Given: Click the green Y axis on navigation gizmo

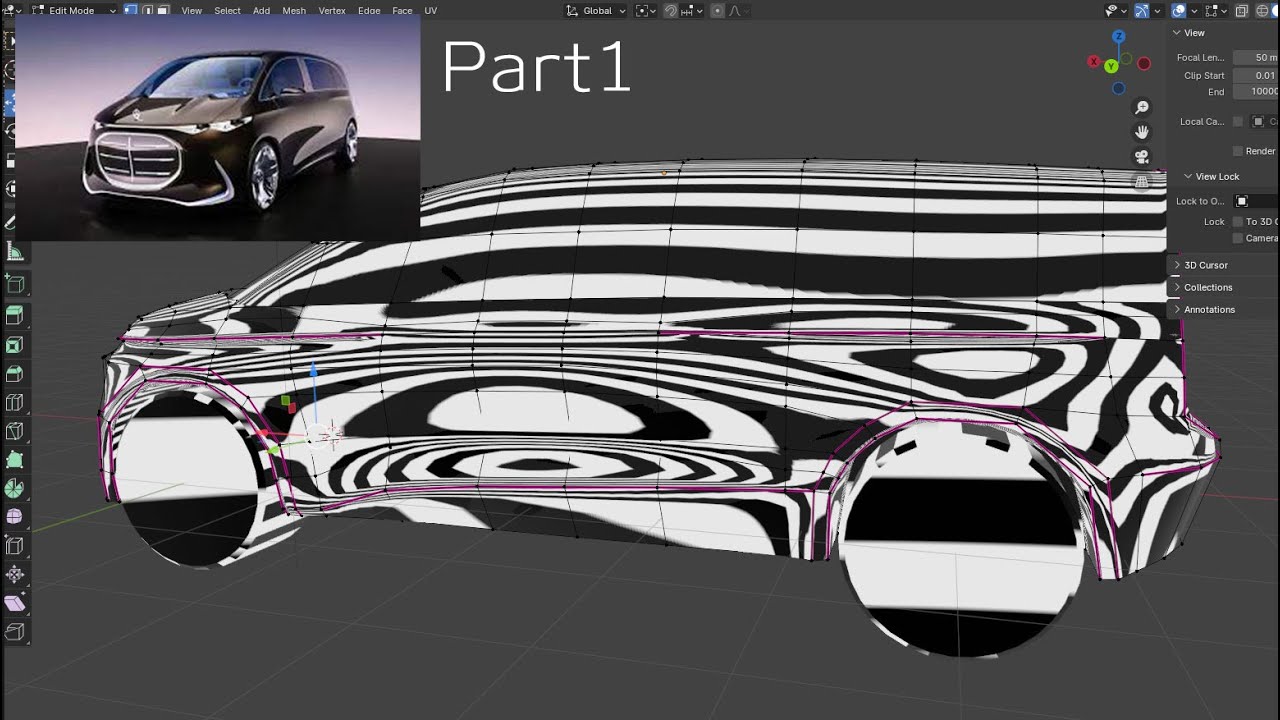Looking at the screenshot, I should (x=1111, y=66).
